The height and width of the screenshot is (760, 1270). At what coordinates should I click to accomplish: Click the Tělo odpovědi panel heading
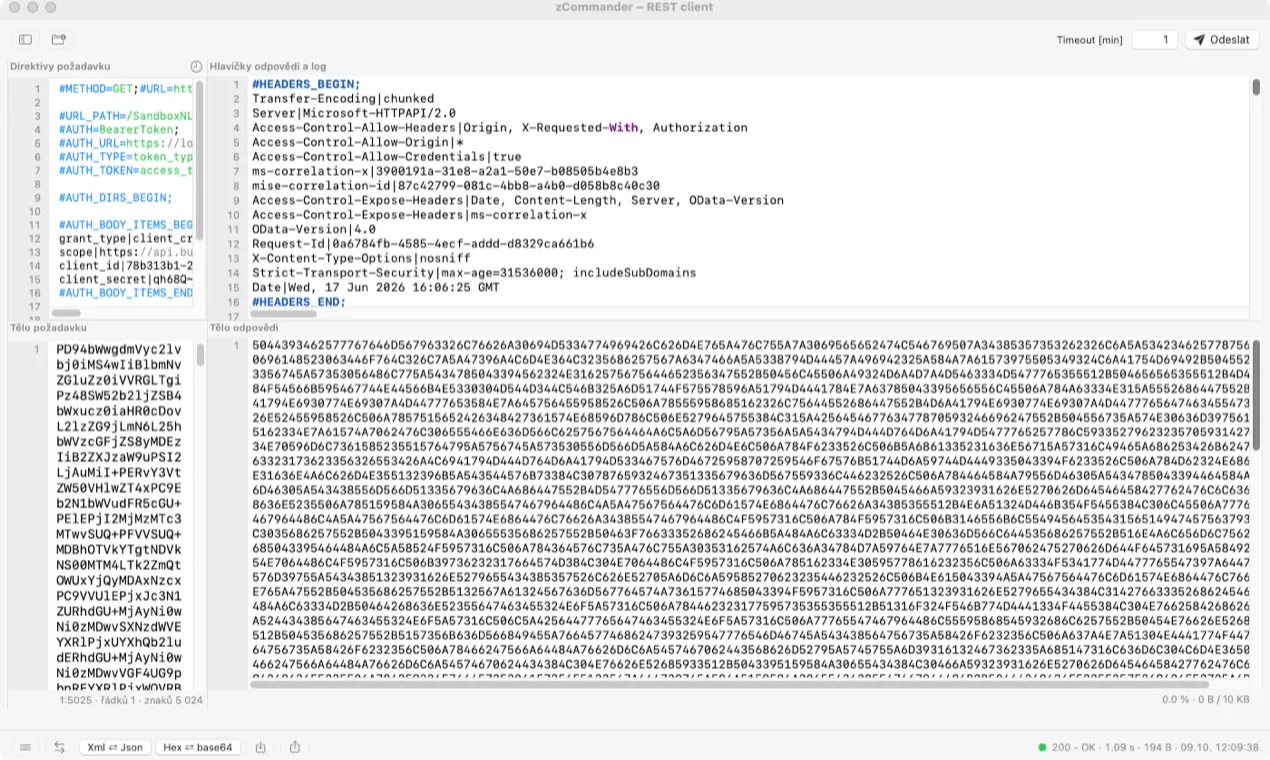[243, 328]
